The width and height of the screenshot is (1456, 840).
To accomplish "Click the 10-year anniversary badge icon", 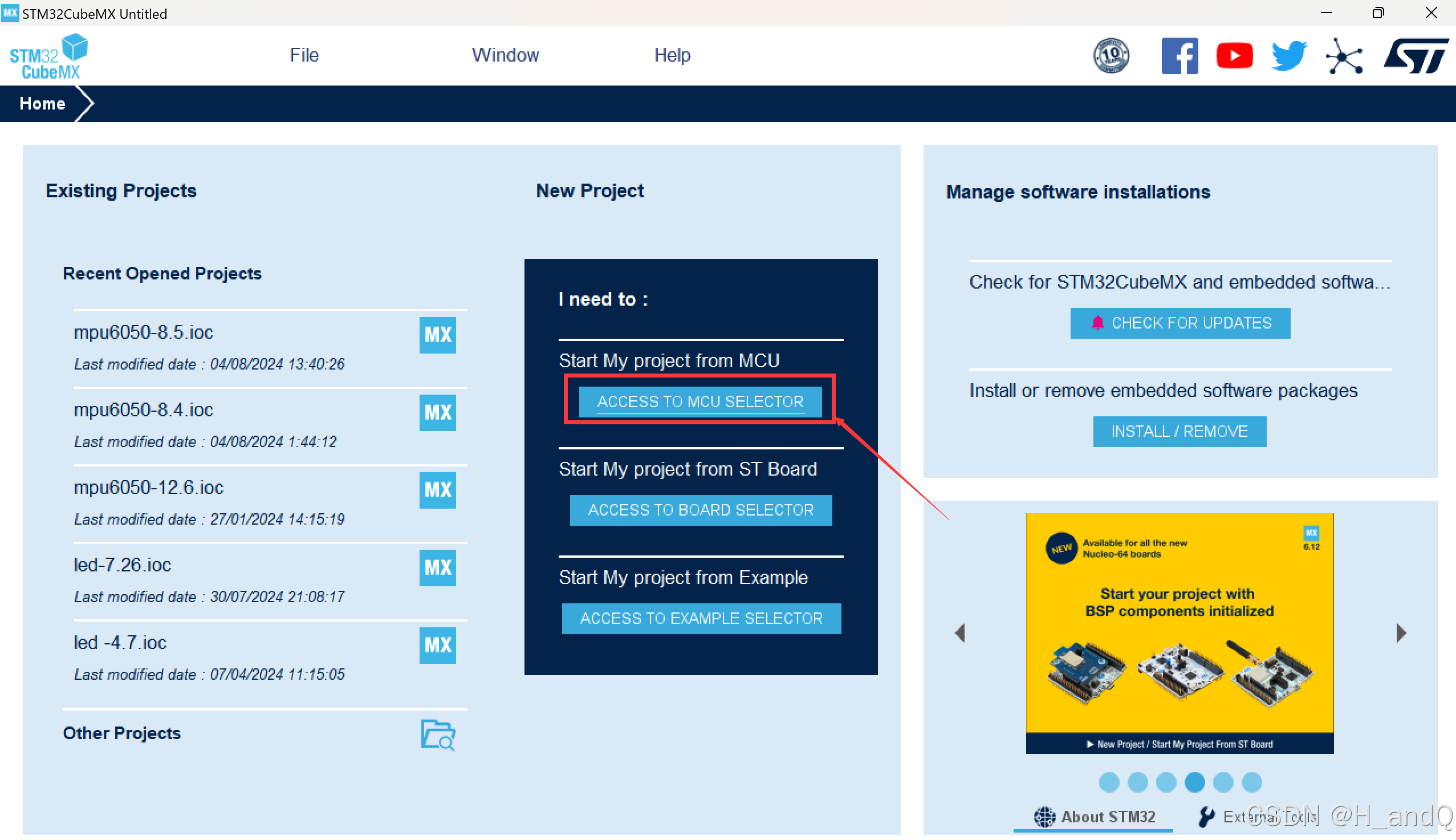I will (1111, 56).
